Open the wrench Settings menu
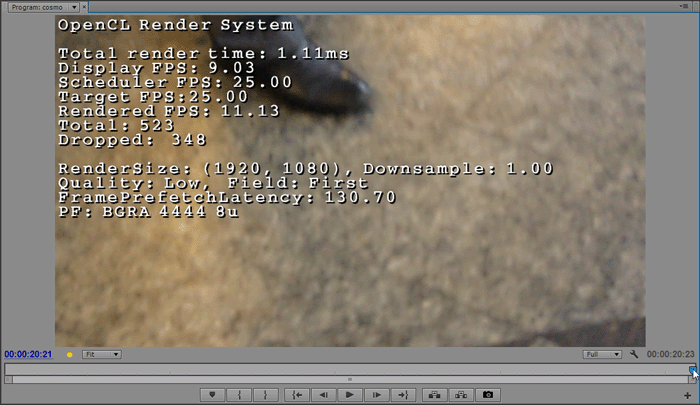 (634, 354)
